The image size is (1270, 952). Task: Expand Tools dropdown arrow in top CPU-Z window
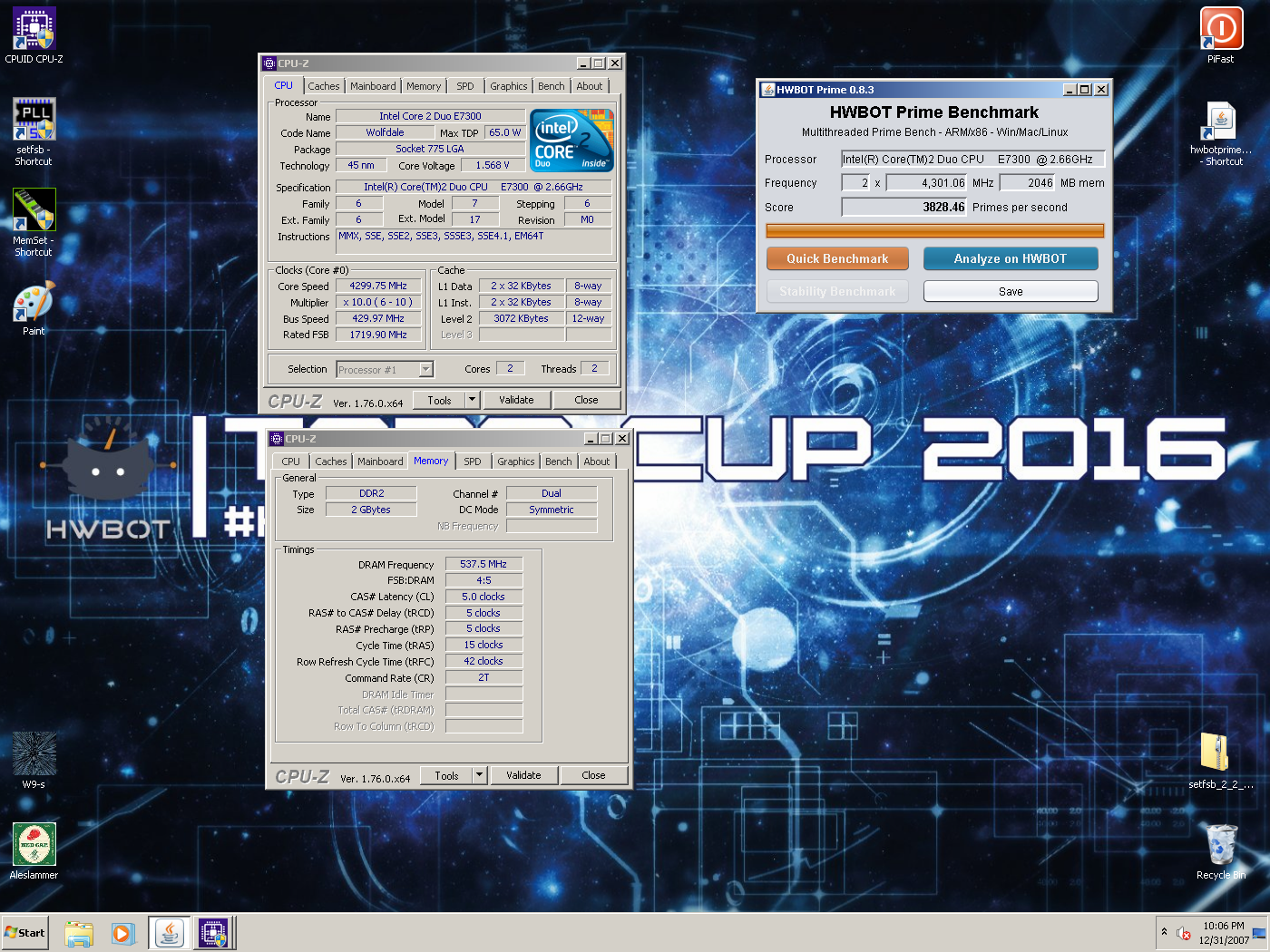[472, 400]
